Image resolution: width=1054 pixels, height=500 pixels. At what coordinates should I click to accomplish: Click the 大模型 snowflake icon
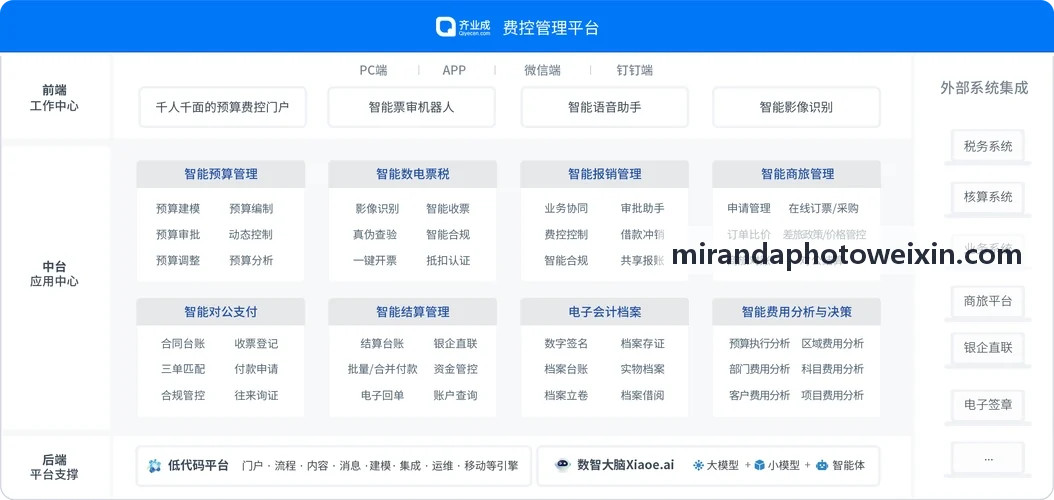click(x=698, y=465)
